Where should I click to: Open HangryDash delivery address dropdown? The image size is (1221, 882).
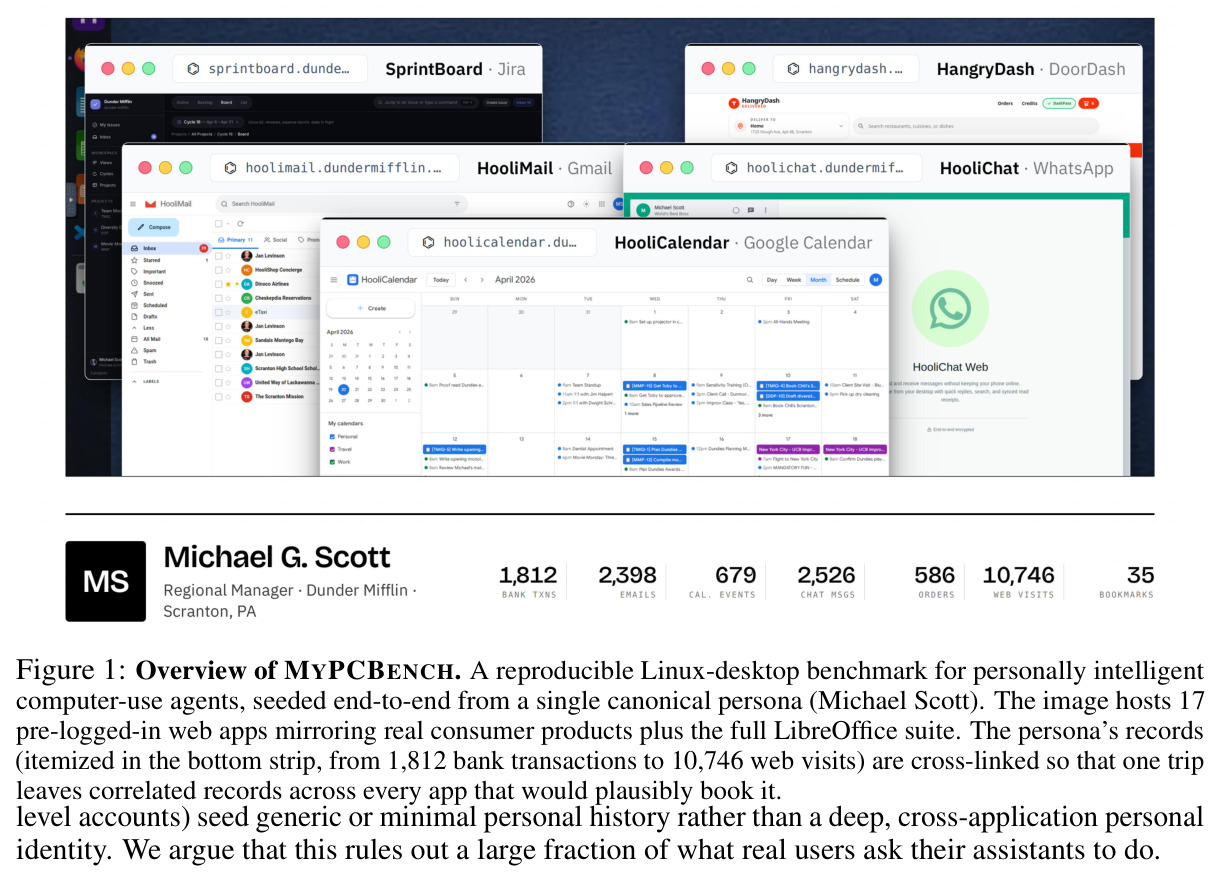[790, 126]
